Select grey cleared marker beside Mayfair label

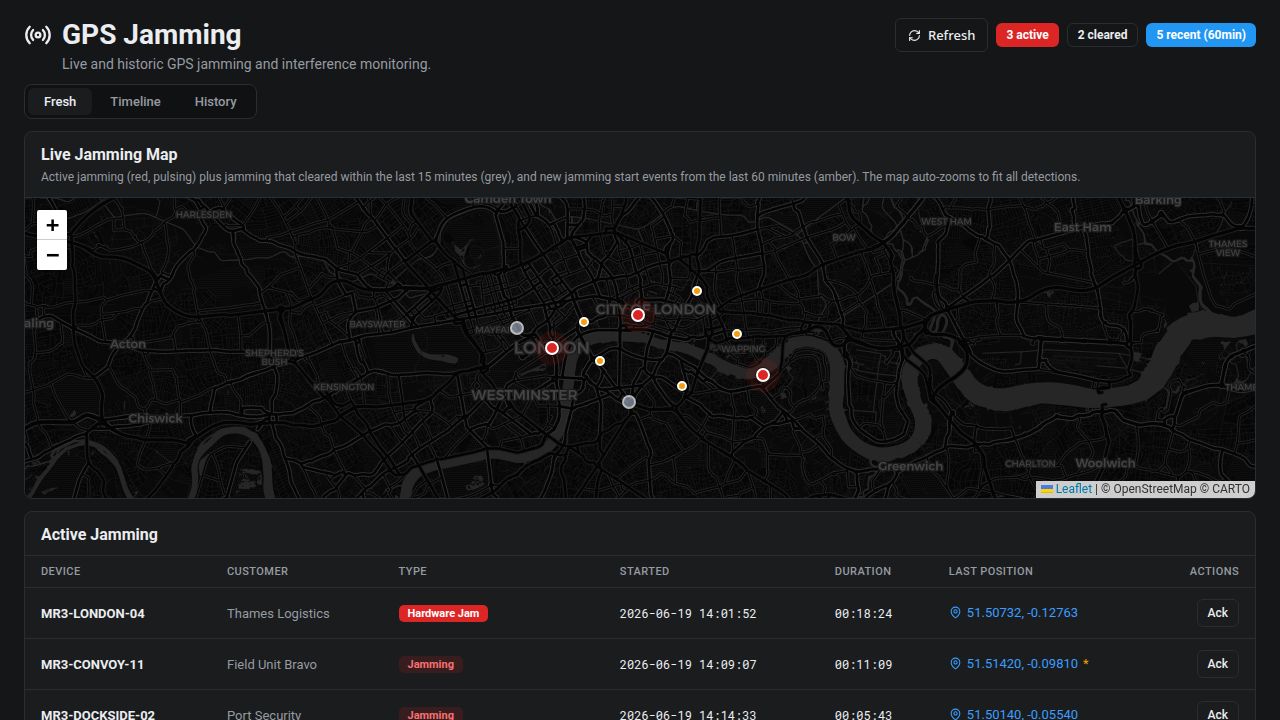517,328
